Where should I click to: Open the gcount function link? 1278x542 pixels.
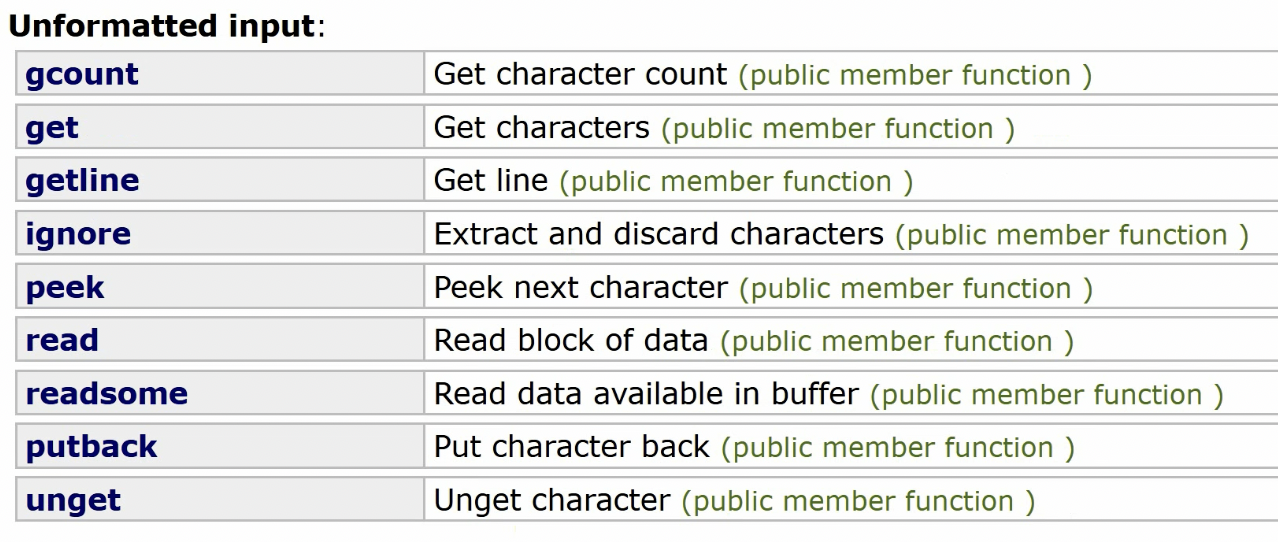82,75
